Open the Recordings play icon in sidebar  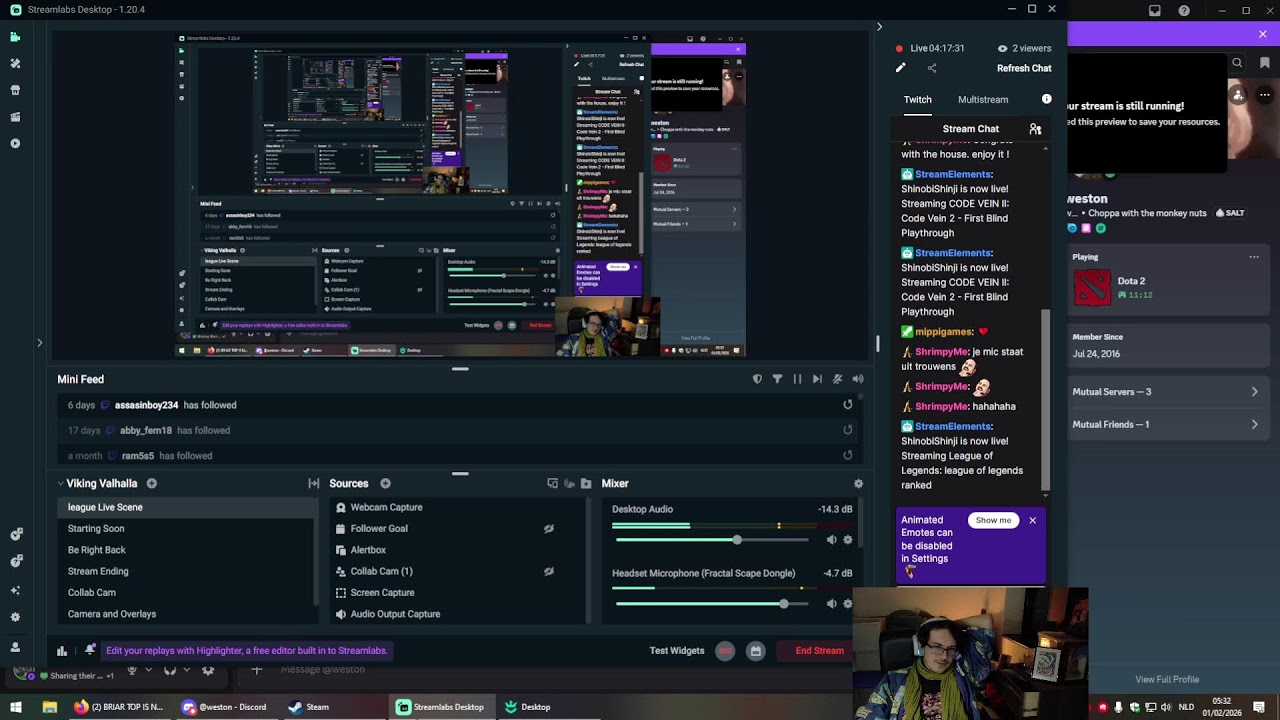pyautogui.click(x=15, y=143)
